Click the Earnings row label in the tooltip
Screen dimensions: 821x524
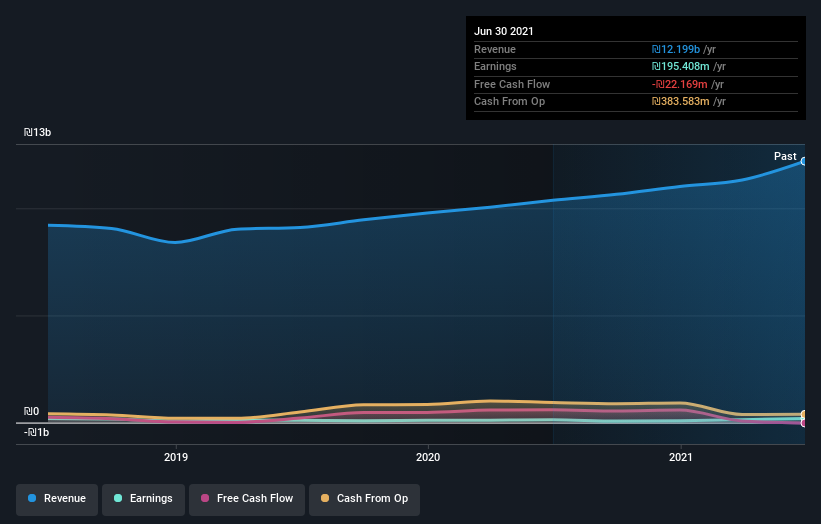(495, 66)
